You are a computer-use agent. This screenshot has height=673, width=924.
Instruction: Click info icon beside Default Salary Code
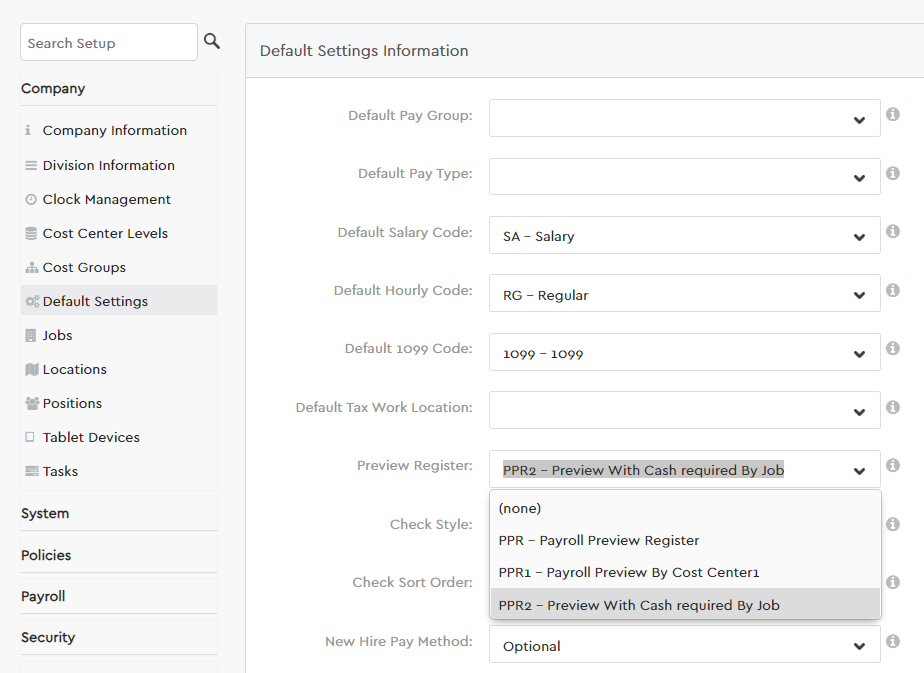click(893, 232)
